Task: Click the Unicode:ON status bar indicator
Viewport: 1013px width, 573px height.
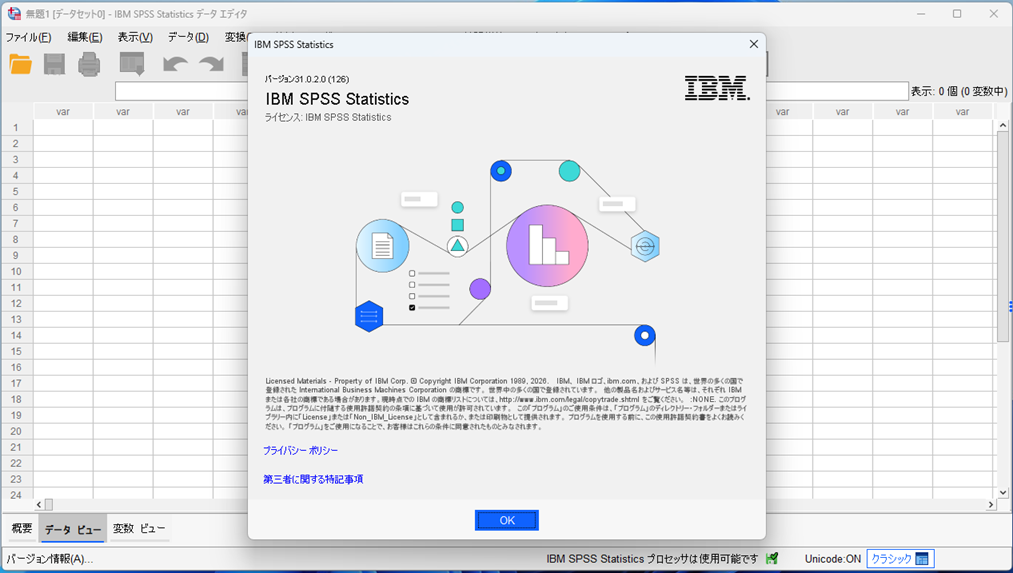Action: coord(833,559)
